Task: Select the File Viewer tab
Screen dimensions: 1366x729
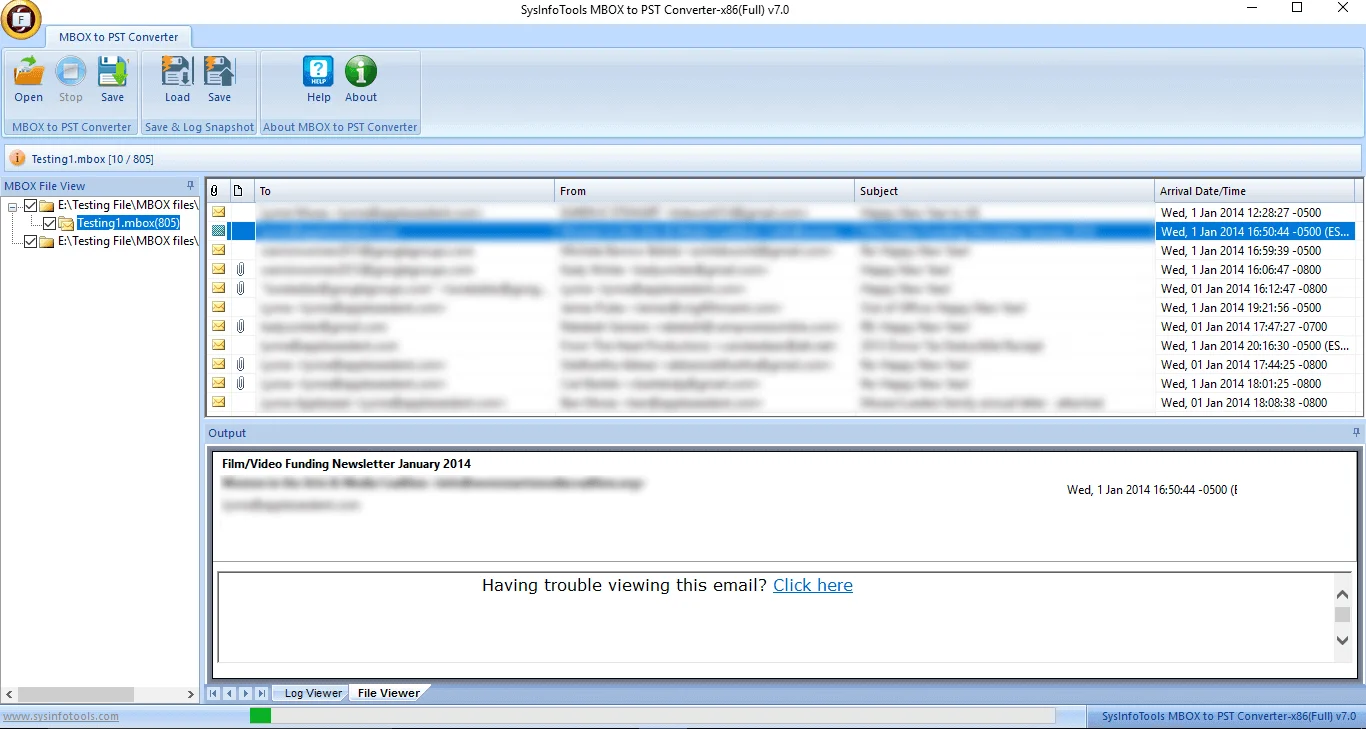Action: [x=389, y=693]
